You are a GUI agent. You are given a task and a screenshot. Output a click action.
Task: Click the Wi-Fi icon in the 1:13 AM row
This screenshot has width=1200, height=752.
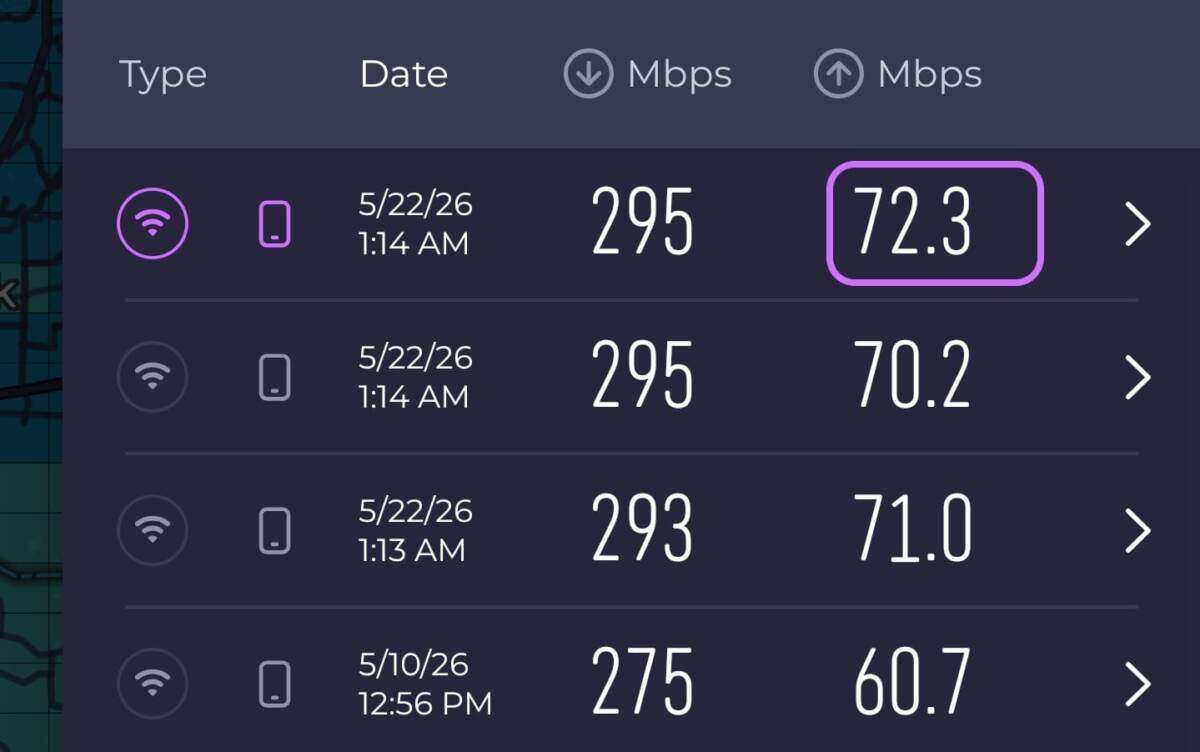tap(153, 530)
